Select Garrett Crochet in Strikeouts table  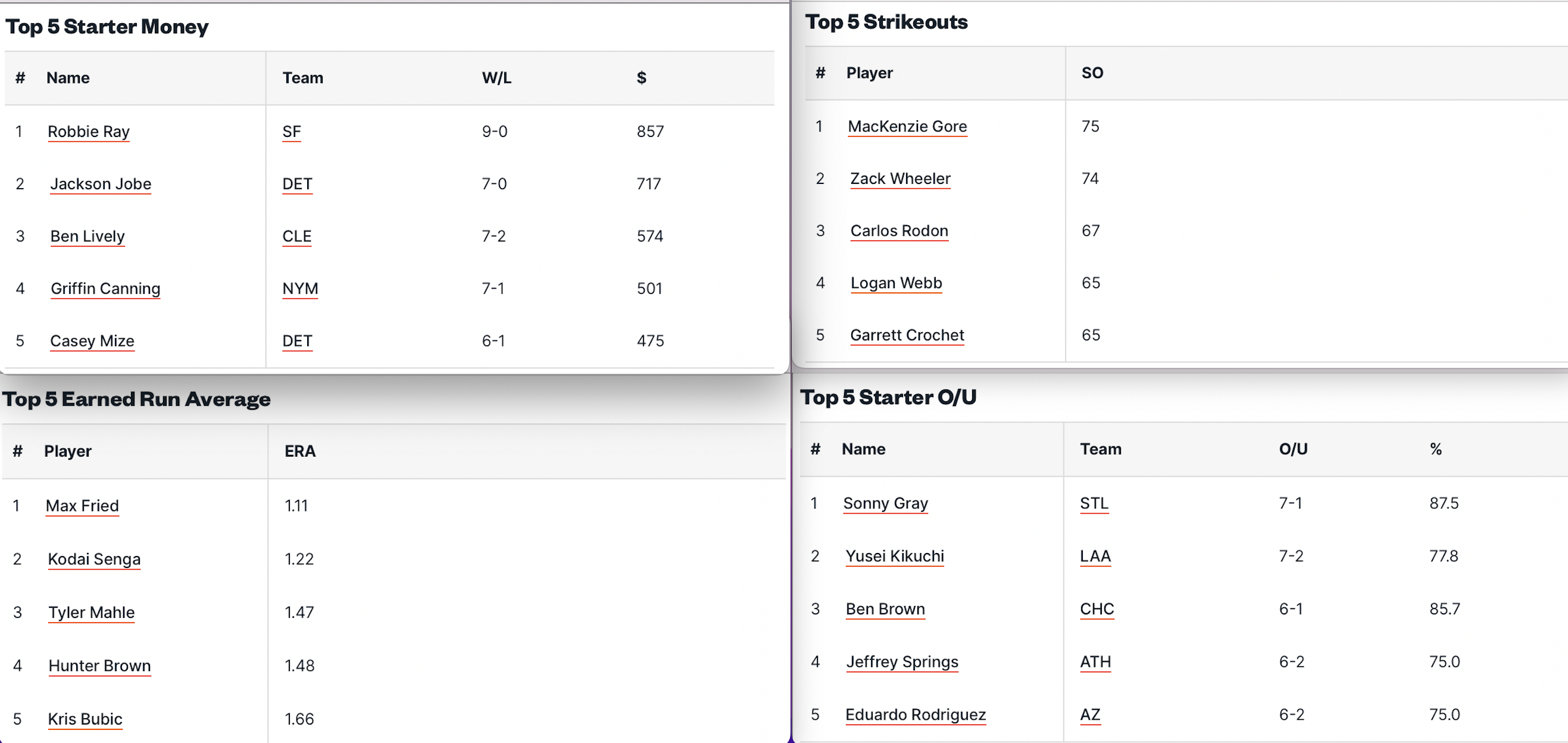[907, 335]
